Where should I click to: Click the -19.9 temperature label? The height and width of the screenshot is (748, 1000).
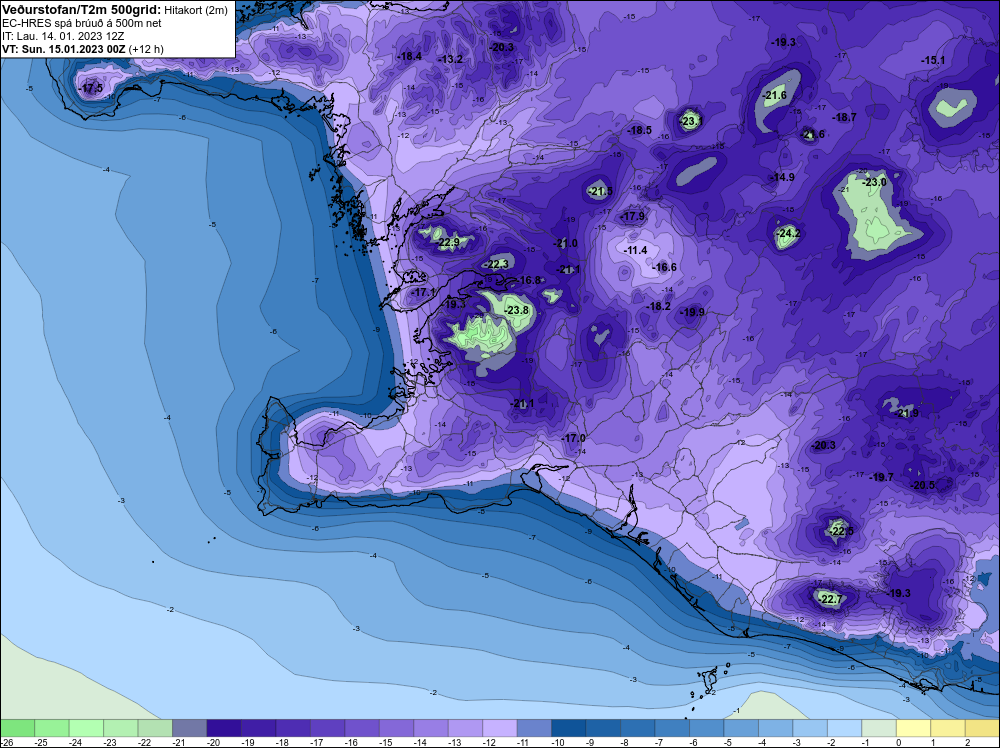693,312
